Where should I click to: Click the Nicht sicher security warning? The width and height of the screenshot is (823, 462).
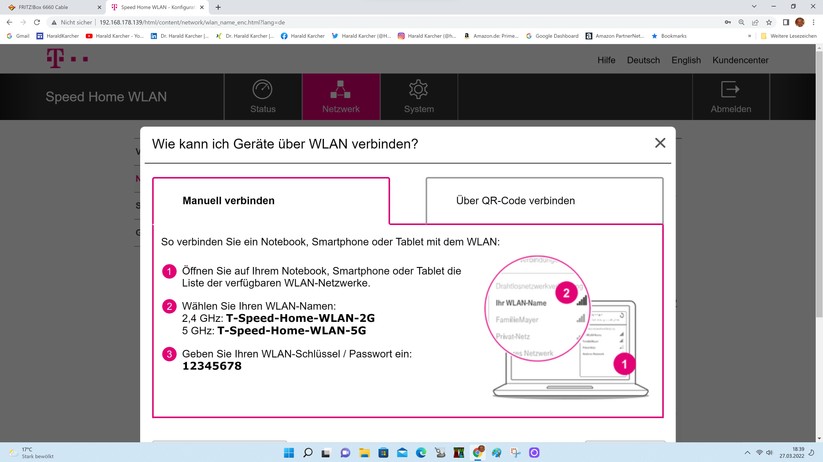click(x=72, y=23)
